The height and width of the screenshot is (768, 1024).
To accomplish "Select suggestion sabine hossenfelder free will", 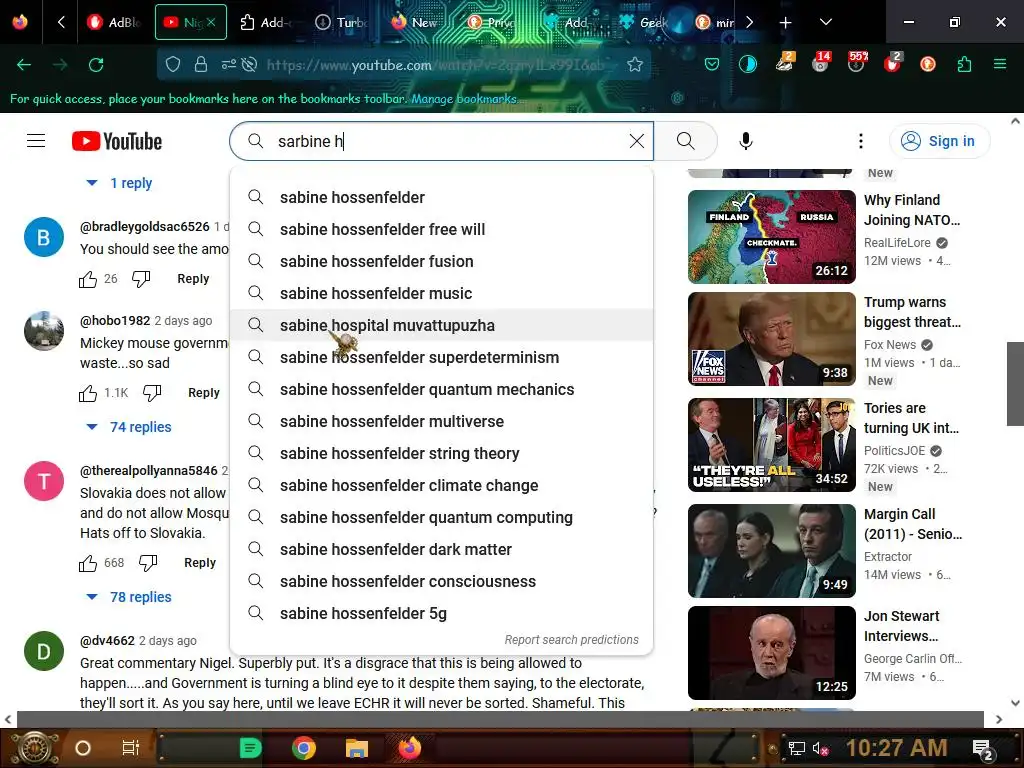I will 441,229.
